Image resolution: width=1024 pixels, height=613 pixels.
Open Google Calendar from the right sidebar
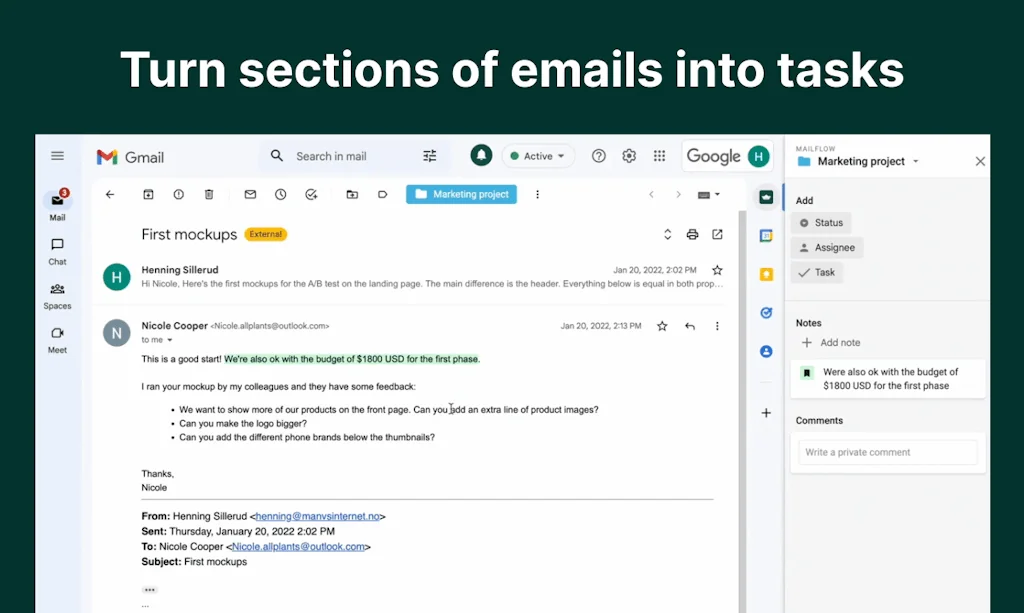pyautogui.click(x=766, y=233)
